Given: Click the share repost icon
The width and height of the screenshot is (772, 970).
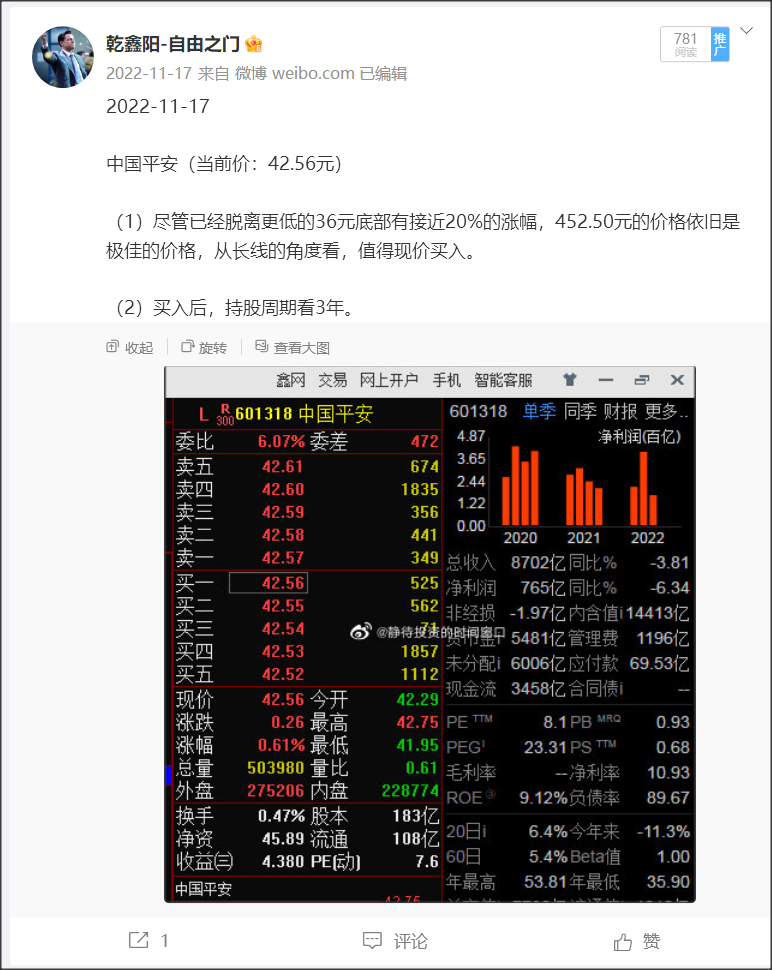Looking at the screenshot, I should pos(139,940).
